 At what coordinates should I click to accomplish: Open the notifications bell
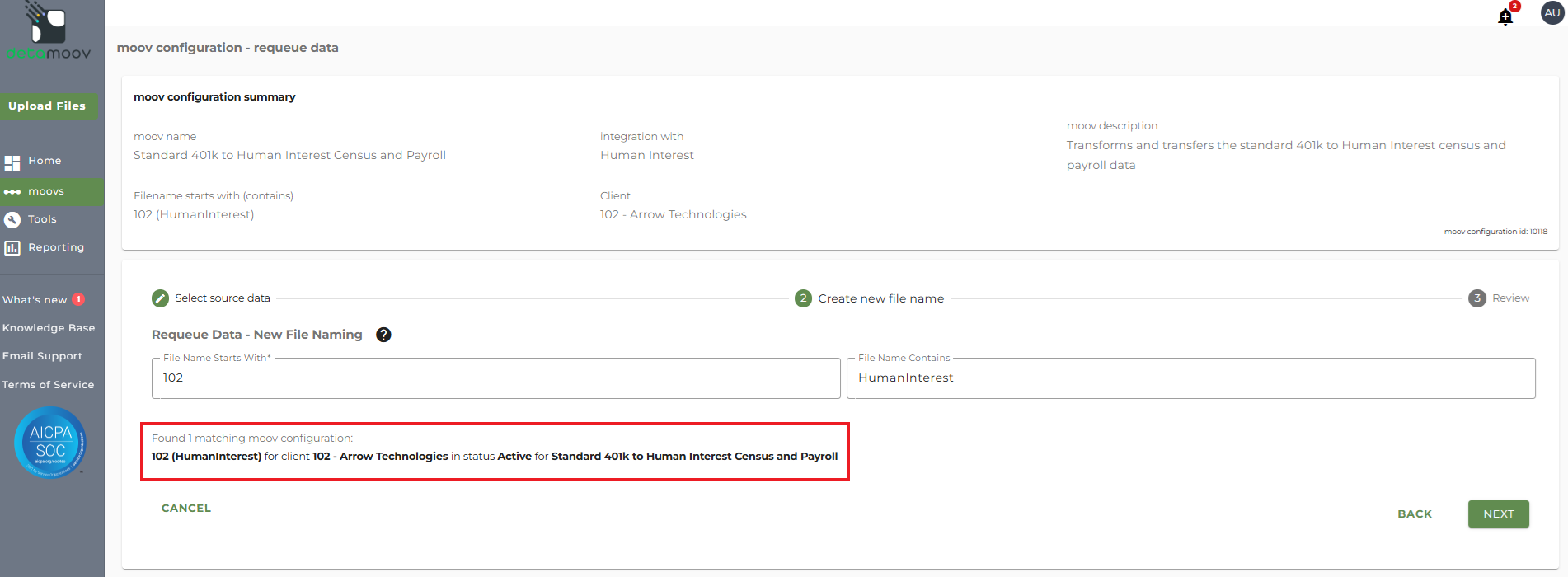(x=1505, y=16)
